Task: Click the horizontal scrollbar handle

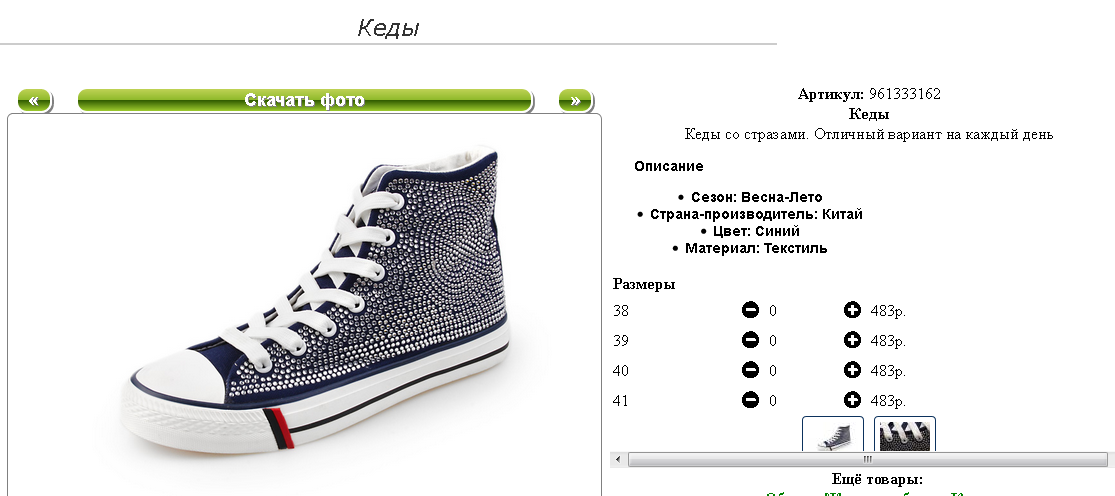Action: pyautogui.click(x=867, y=460)
